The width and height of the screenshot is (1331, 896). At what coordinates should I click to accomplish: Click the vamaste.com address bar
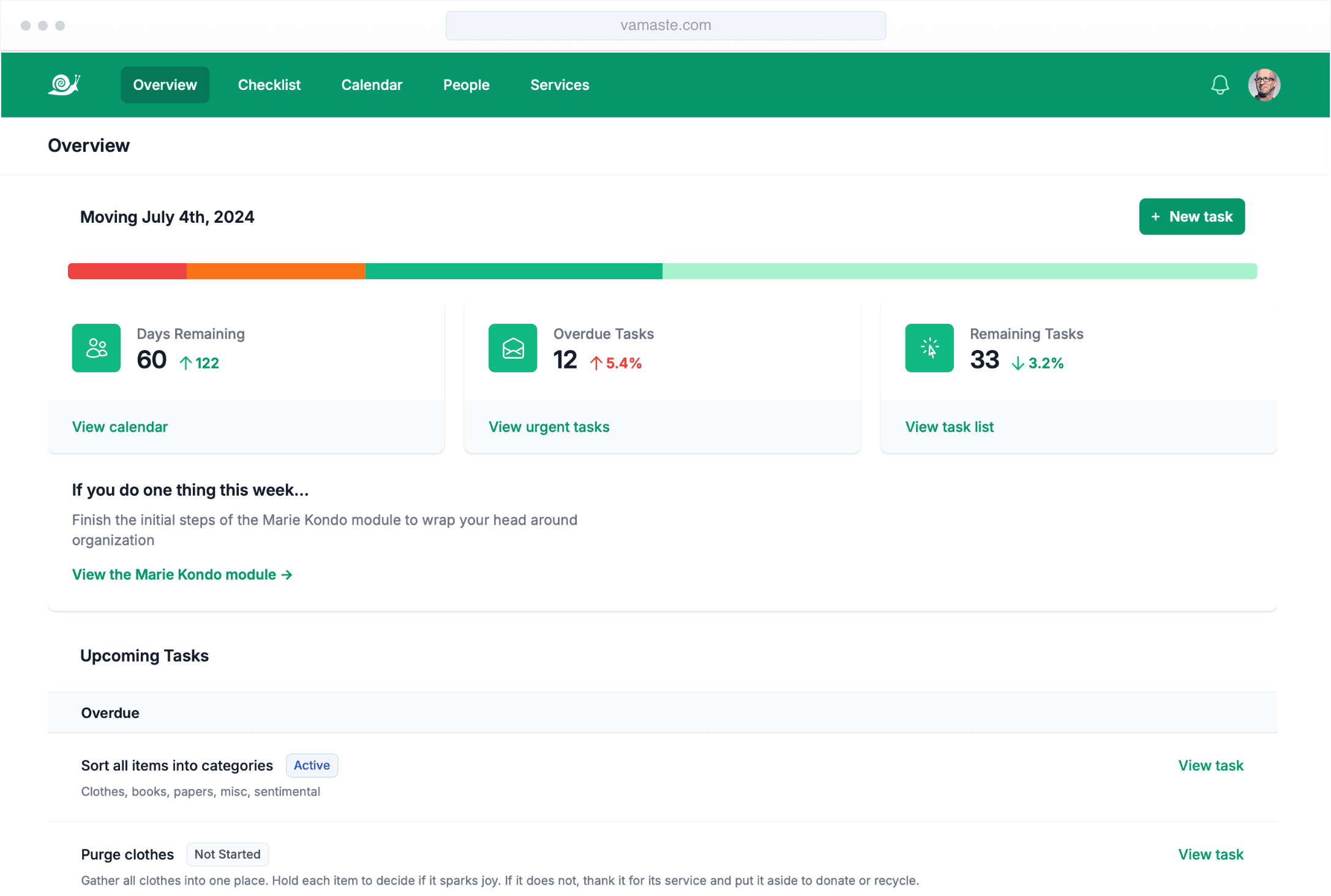[x=665, y=25]
